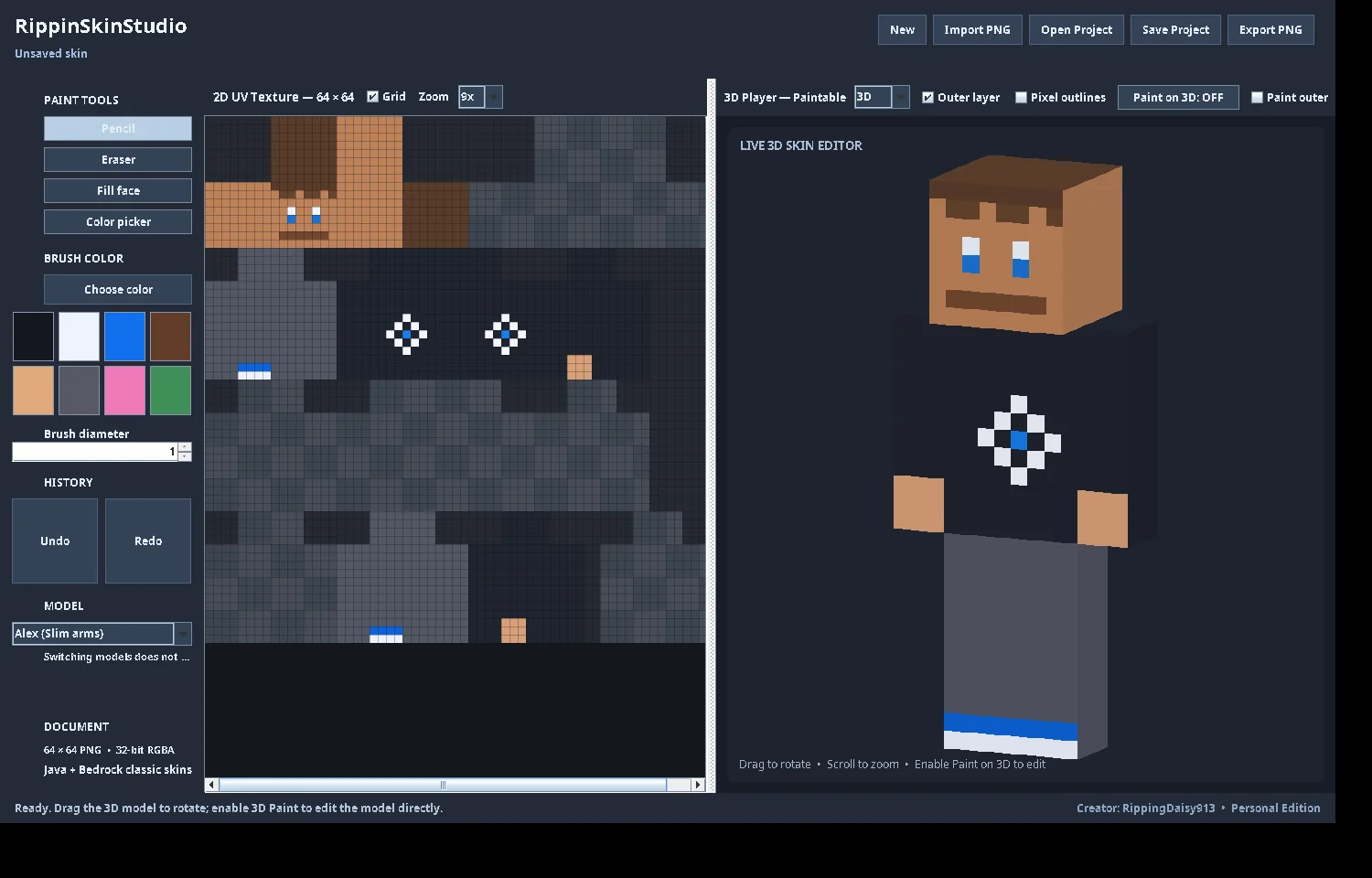This screenshot has width=1372, height=878.
Task: Create a New skin
Action: coord(902,30)
